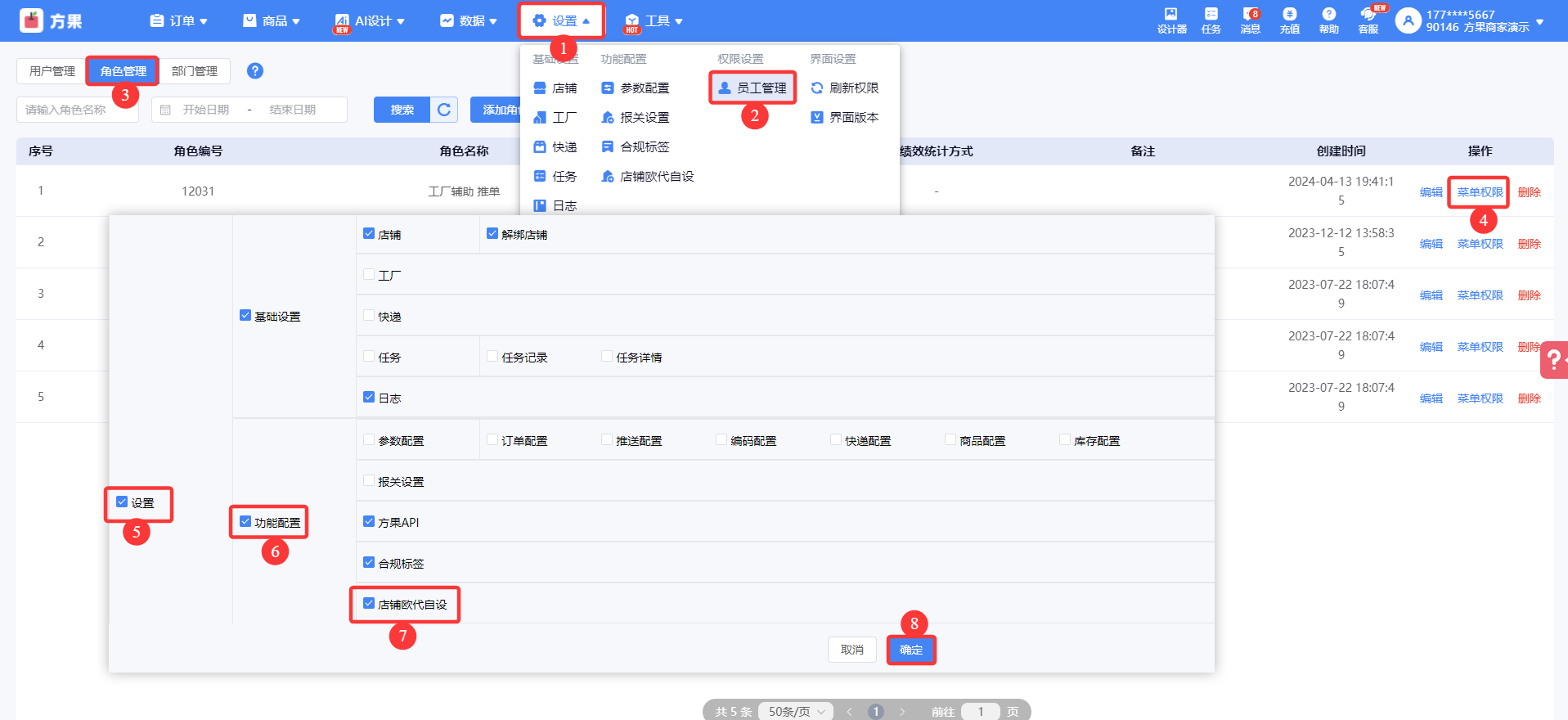Open the 充值 recharge icon
The height and width of the screenshot is (720, 1568).
1289,20
